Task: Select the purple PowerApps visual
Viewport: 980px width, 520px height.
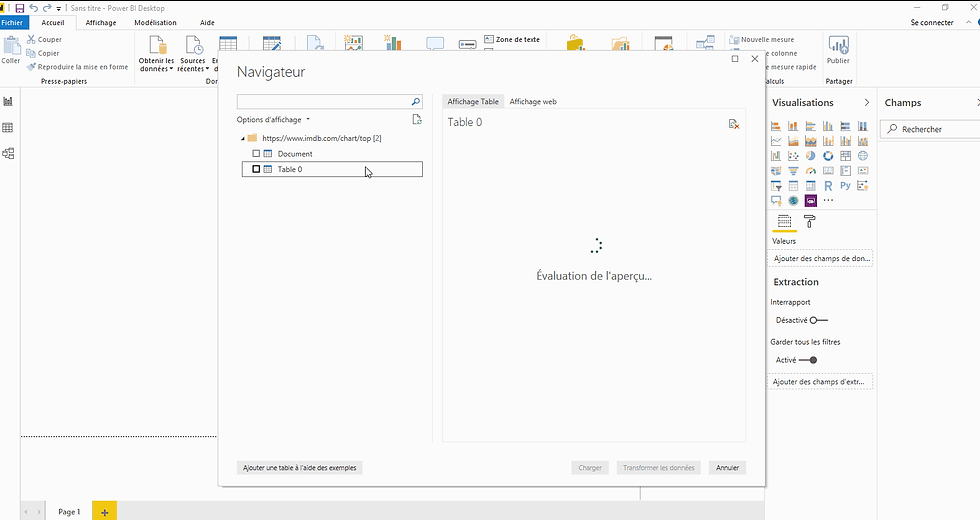Action: 811,201
